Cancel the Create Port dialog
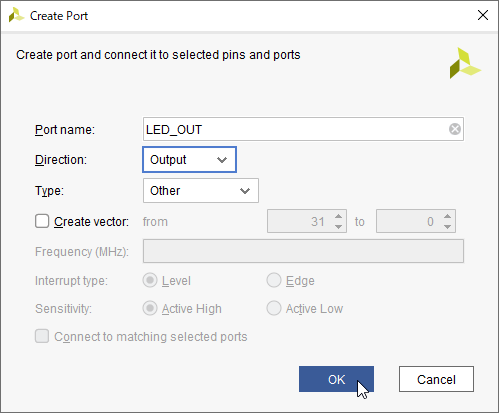The image size is (499, 413). tap(436, 379)
